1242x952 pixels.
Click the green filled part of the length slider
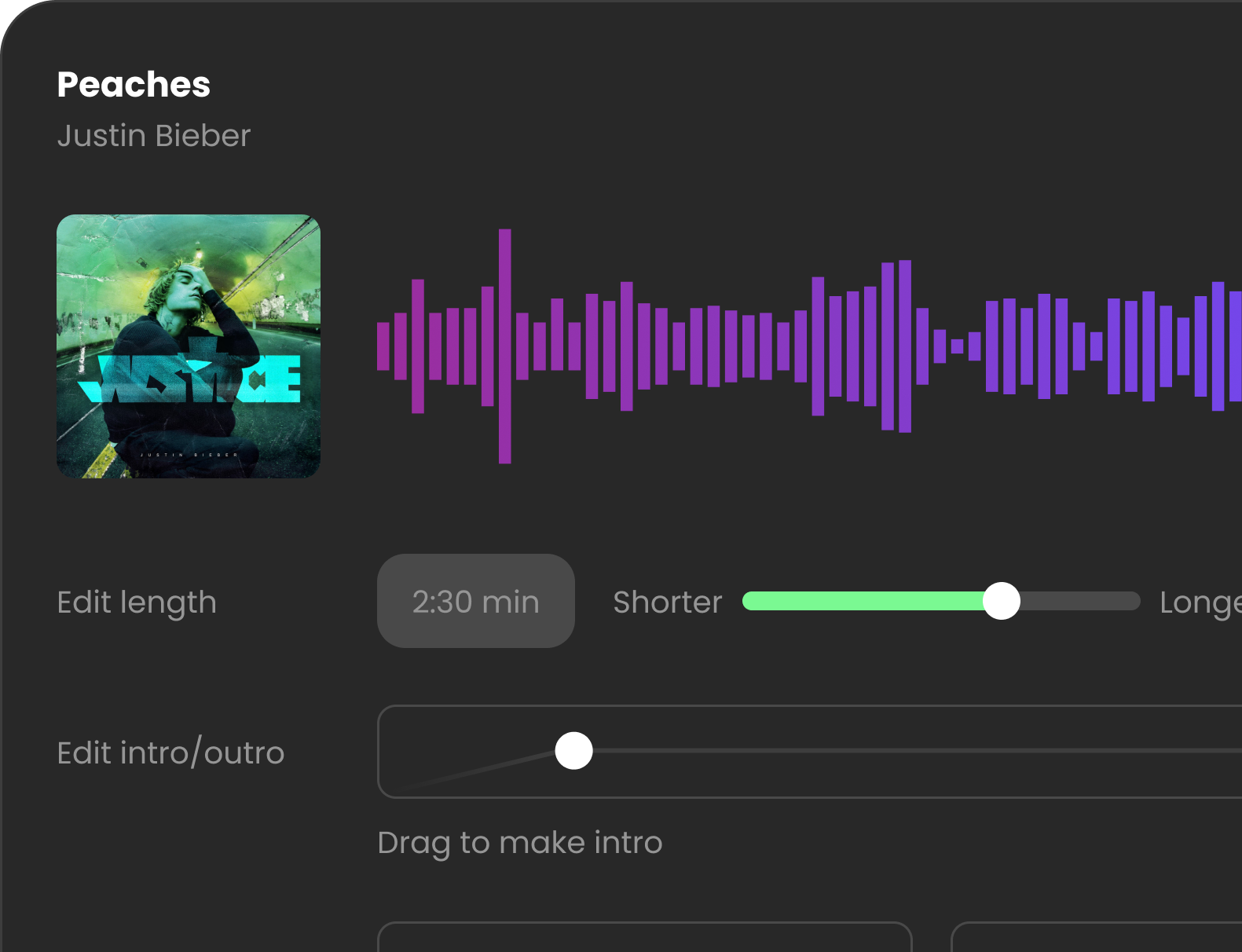863,601
